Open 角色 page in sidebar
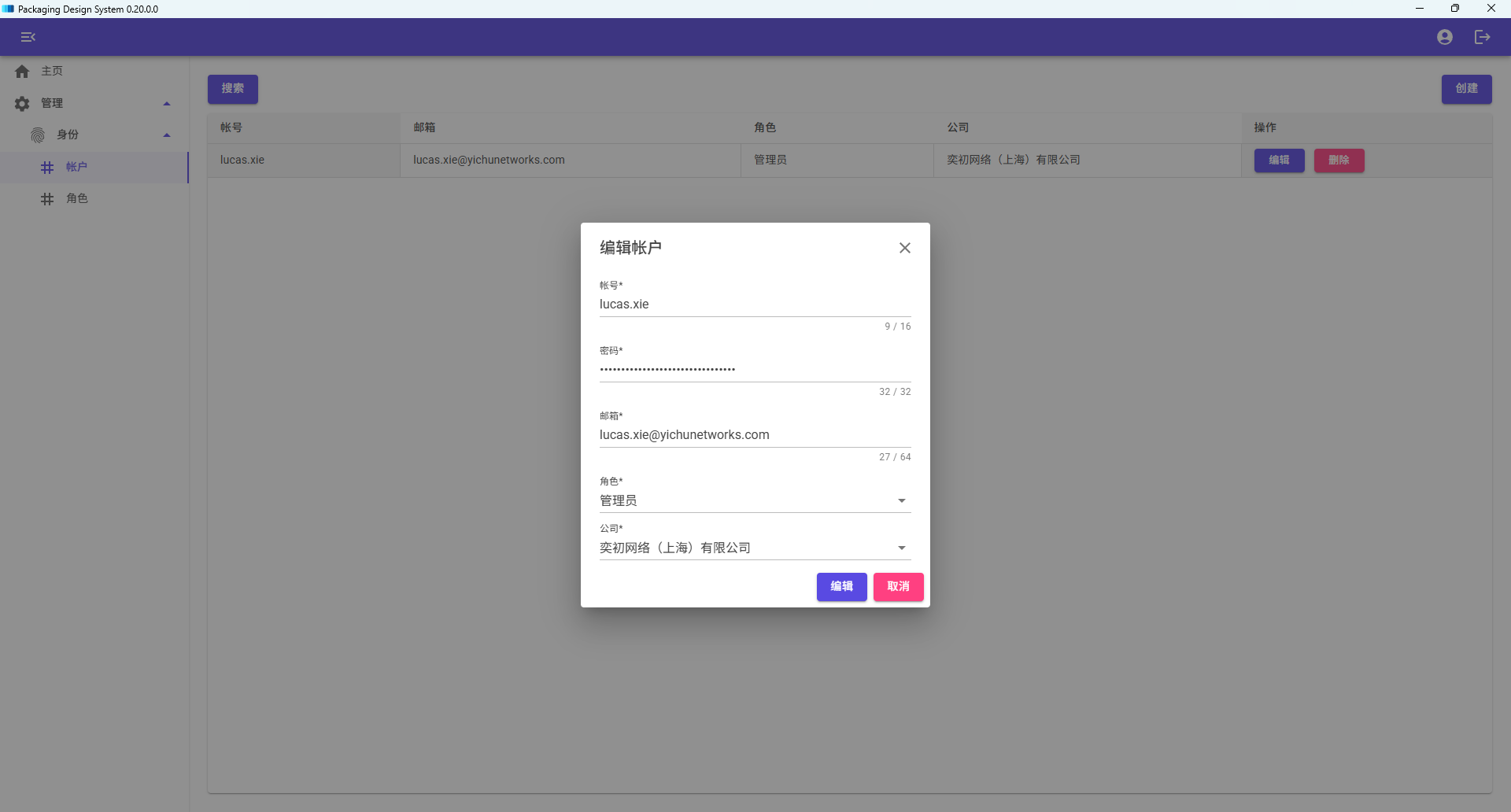 [x=94, y=199]
